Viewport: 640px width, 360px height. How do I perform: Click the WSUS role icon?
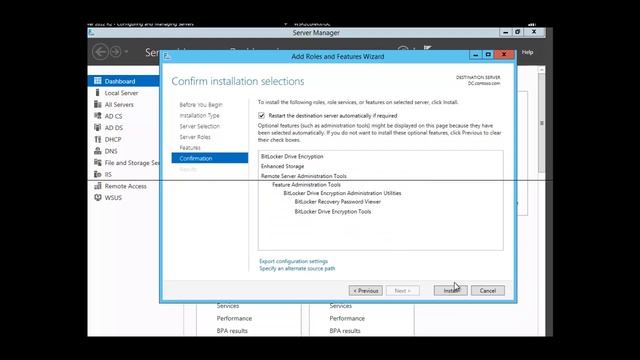pyautogui.click(x=98, y=197)
